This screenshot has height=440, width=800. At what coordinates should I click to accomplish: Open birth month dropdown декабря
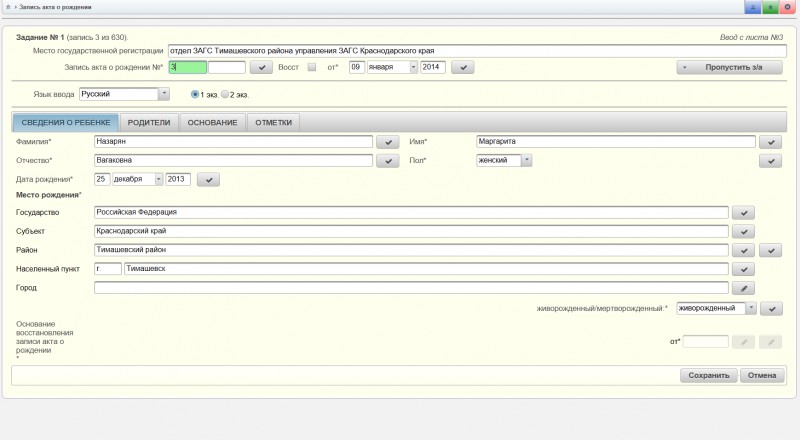[158, 179]
